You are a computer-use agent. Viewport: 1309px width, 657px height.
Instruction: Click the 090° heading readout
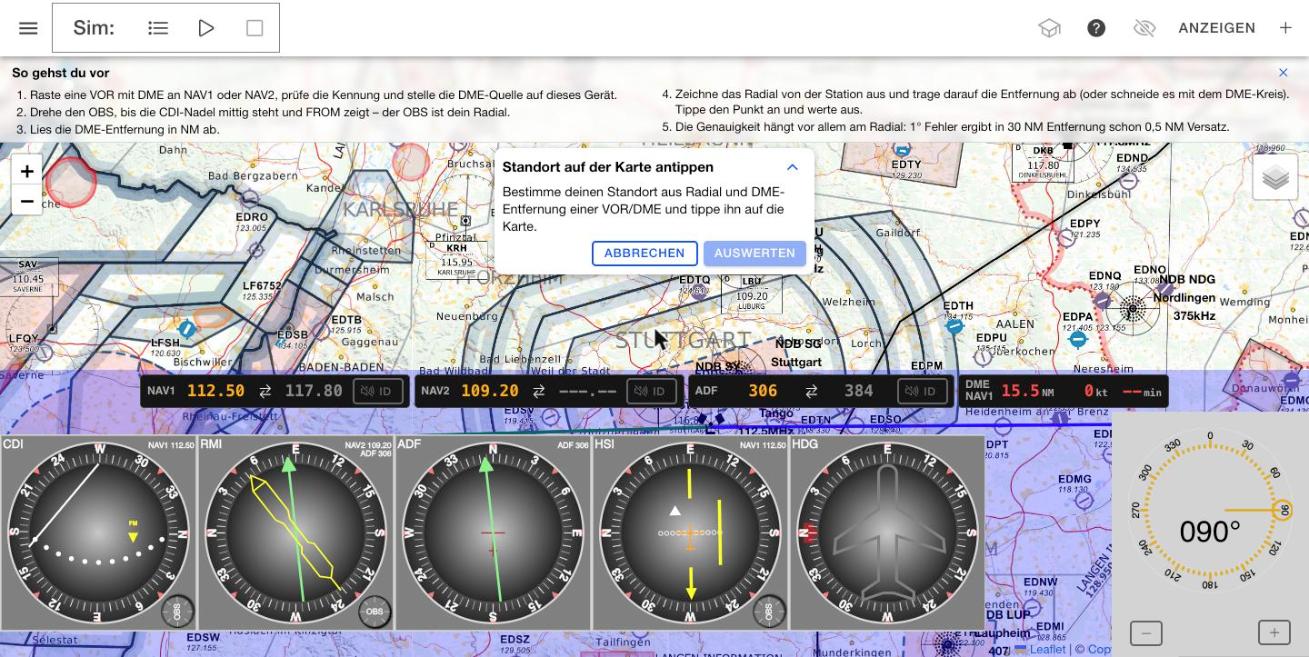click(1210, 532)
